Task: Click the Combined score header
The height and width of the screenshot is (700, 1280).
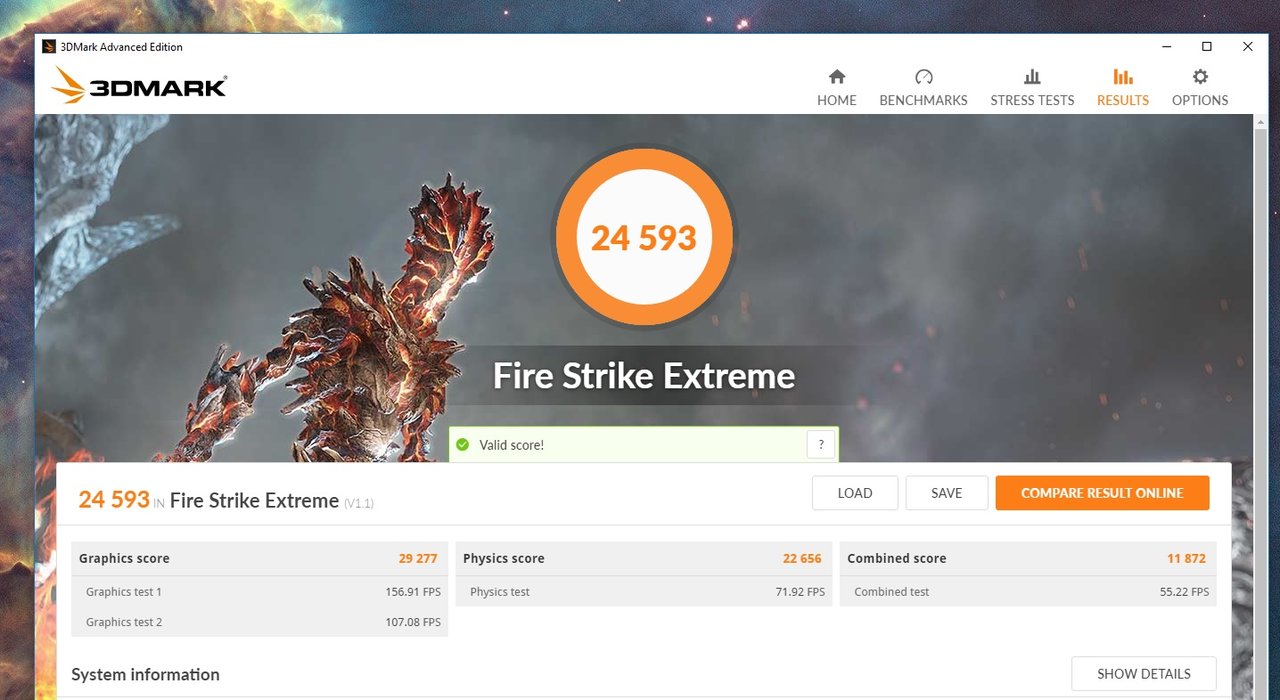Action: click(x=1028, y=559)
